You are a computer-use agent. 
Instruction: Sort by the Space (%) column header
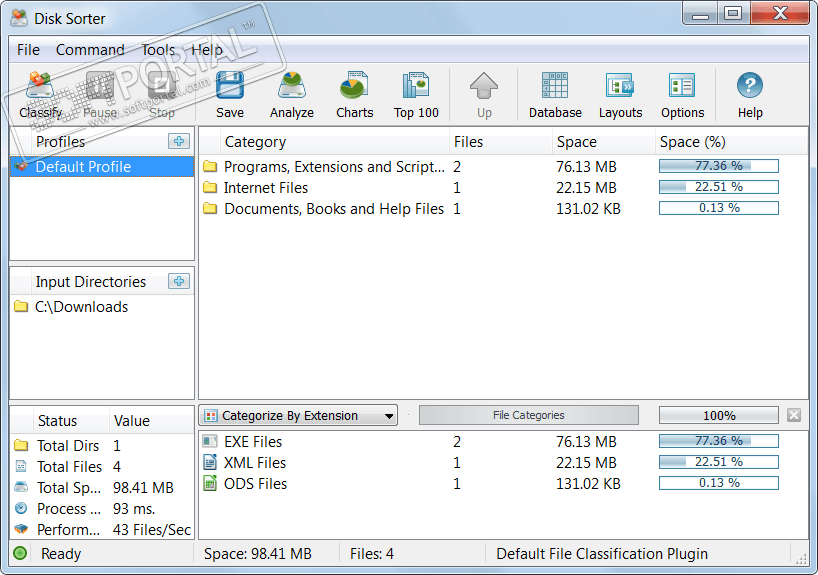pos(730,142)
